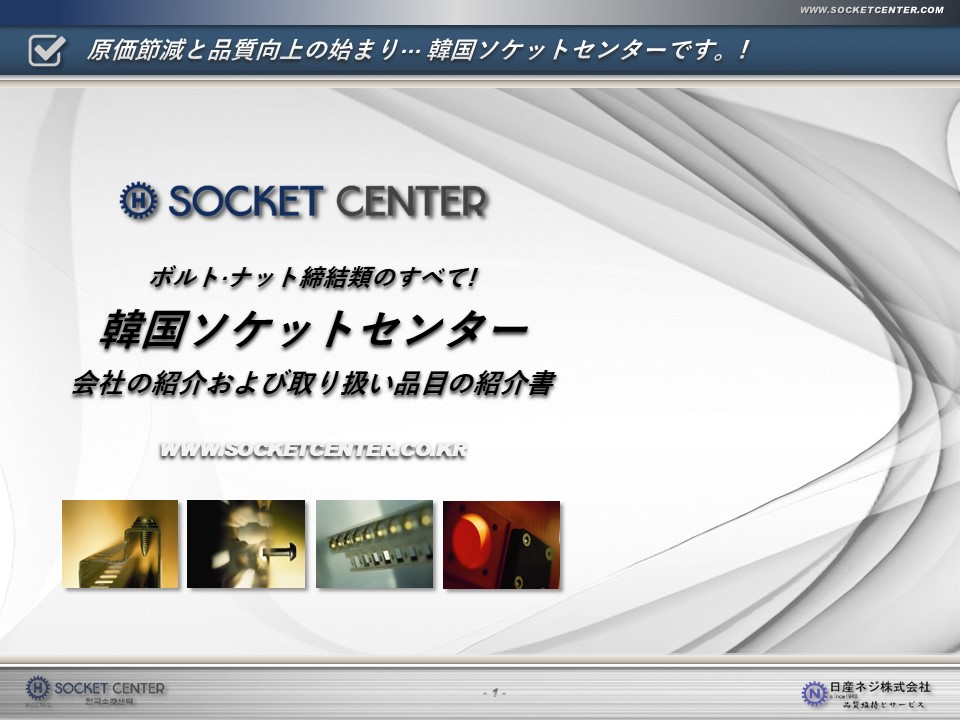Click the gear H emblem in main logo
Image resolution: width=960 pixels, height=720 pixels.
click(138, 201)
